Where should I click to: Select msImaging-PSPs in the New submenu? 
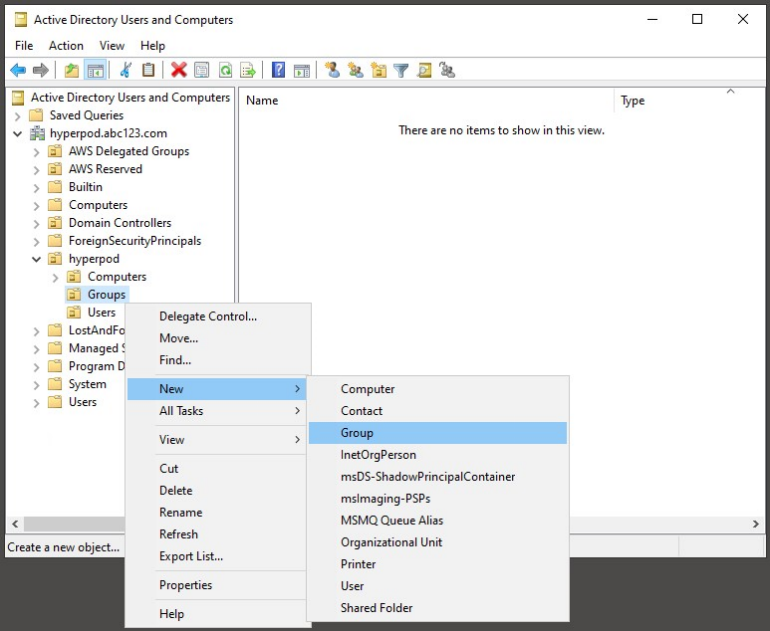pos(438,498)
